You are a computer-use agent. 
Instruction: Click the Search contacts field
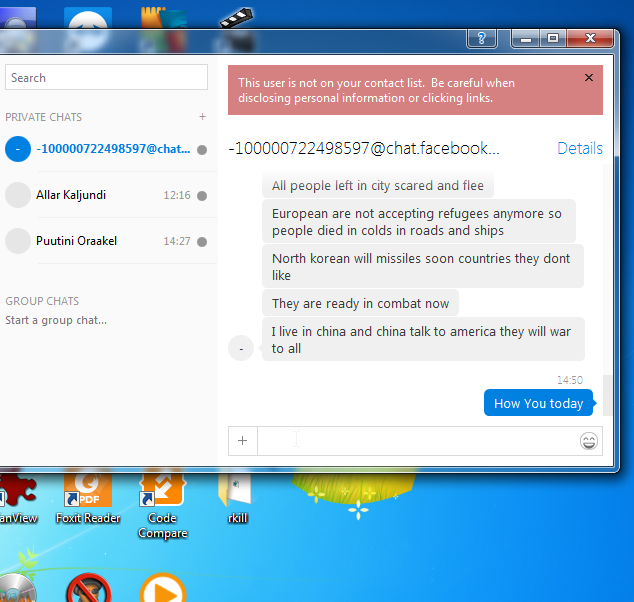[106, 77]
